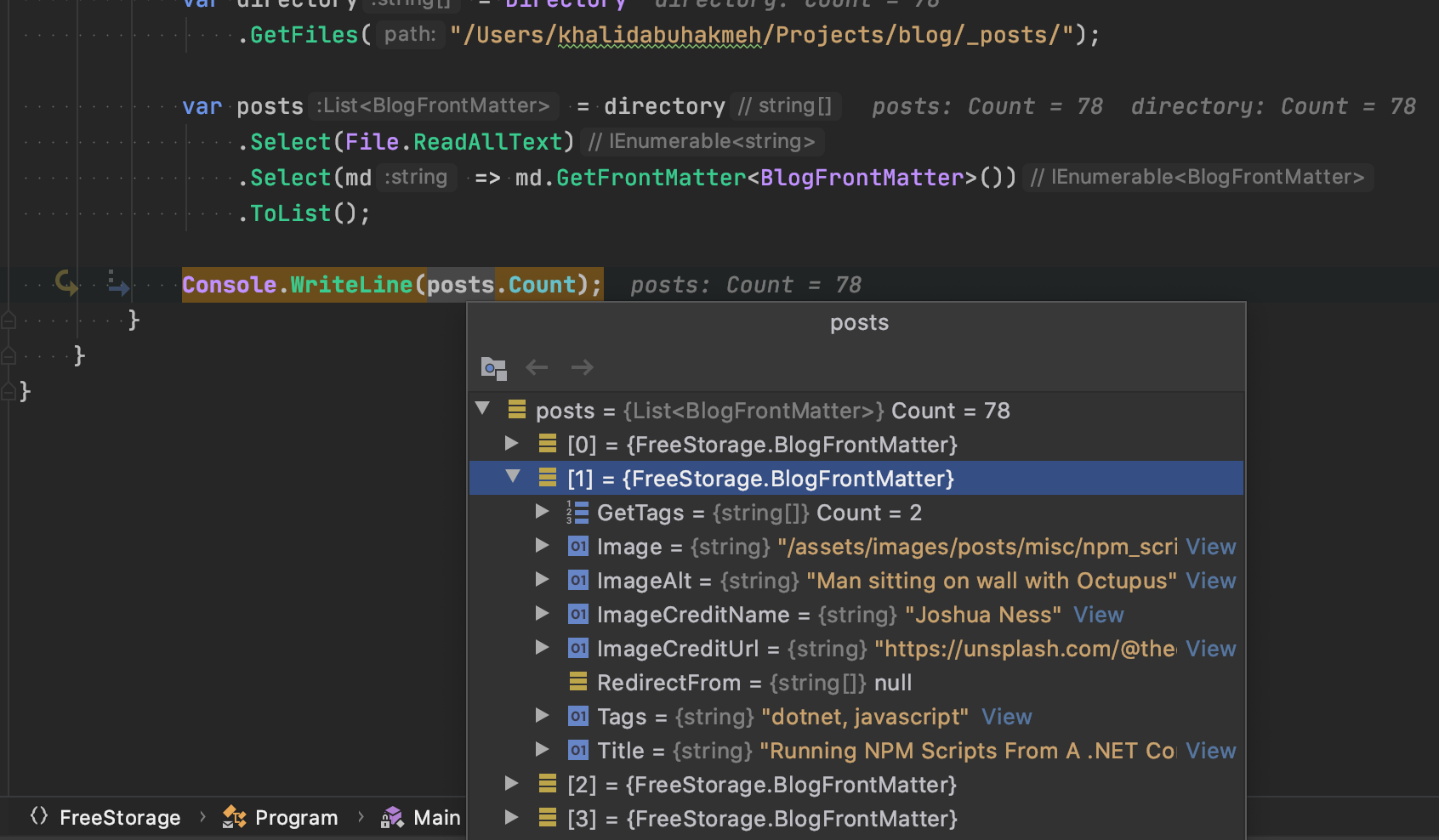The image size is (1439, 840).
Task: Click the posts popup title
Action: coord(859,322)
